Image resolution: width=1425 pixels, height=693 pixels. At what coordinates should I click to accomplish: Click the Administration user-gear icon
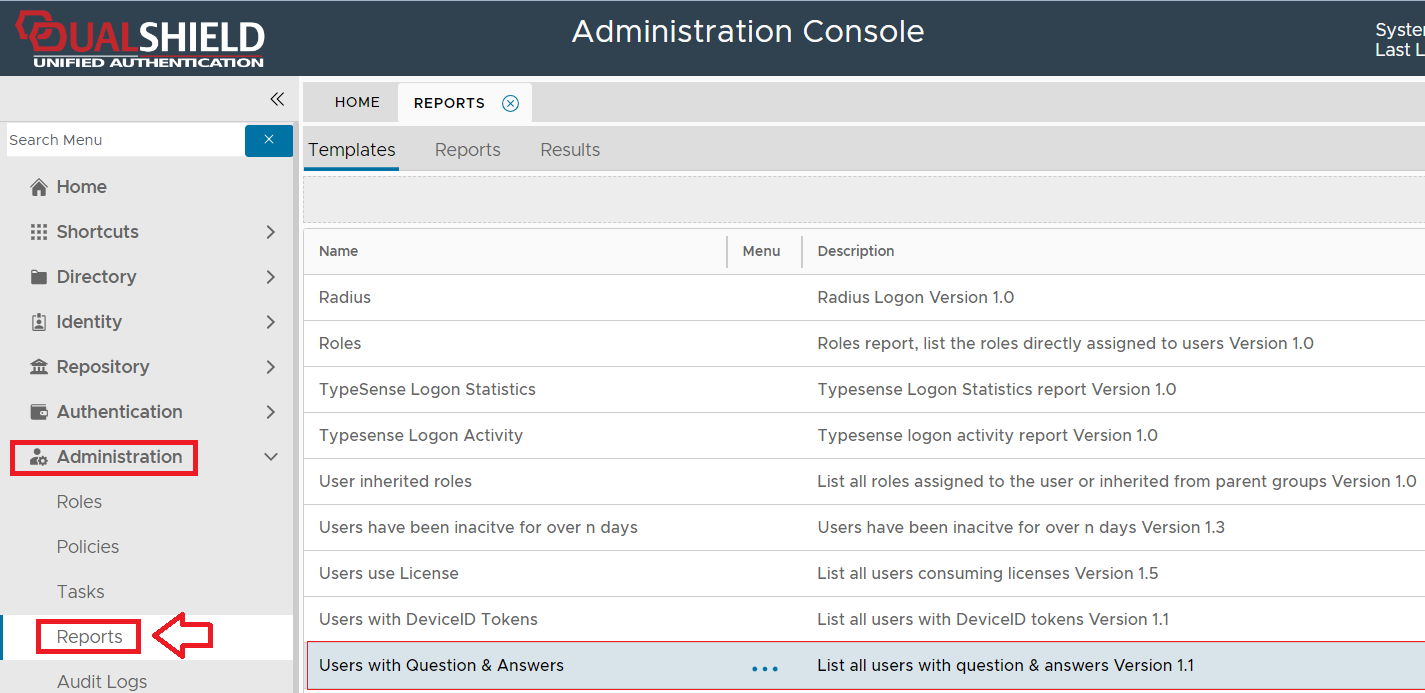pyautogui.click(x=39, y=457)
